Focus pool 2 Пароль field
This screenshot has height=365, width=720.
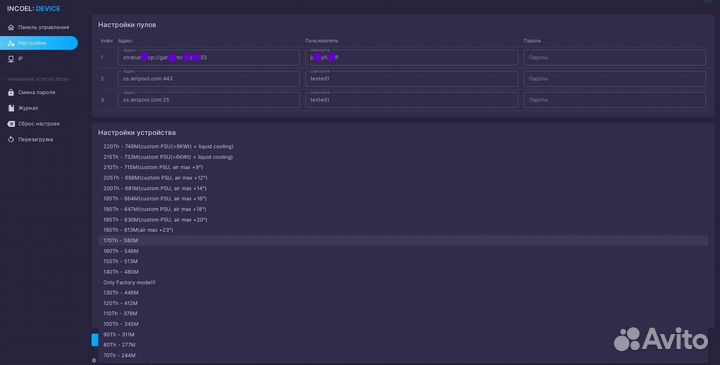point(615,79)
